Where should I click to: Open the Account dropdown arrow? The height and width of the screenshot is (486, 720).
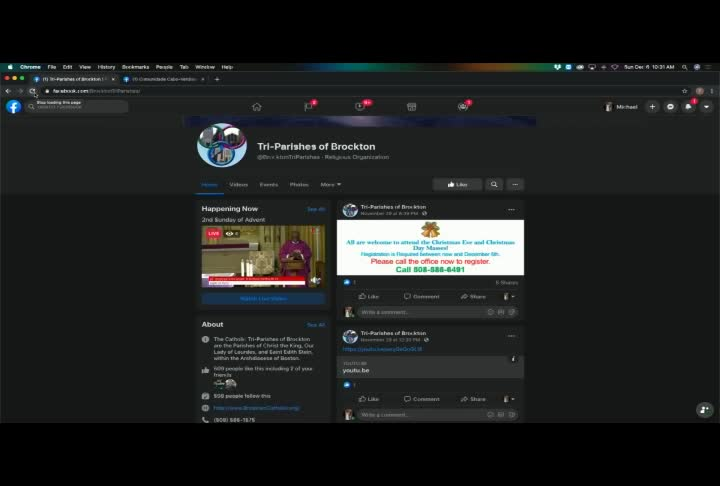(706, 107)
